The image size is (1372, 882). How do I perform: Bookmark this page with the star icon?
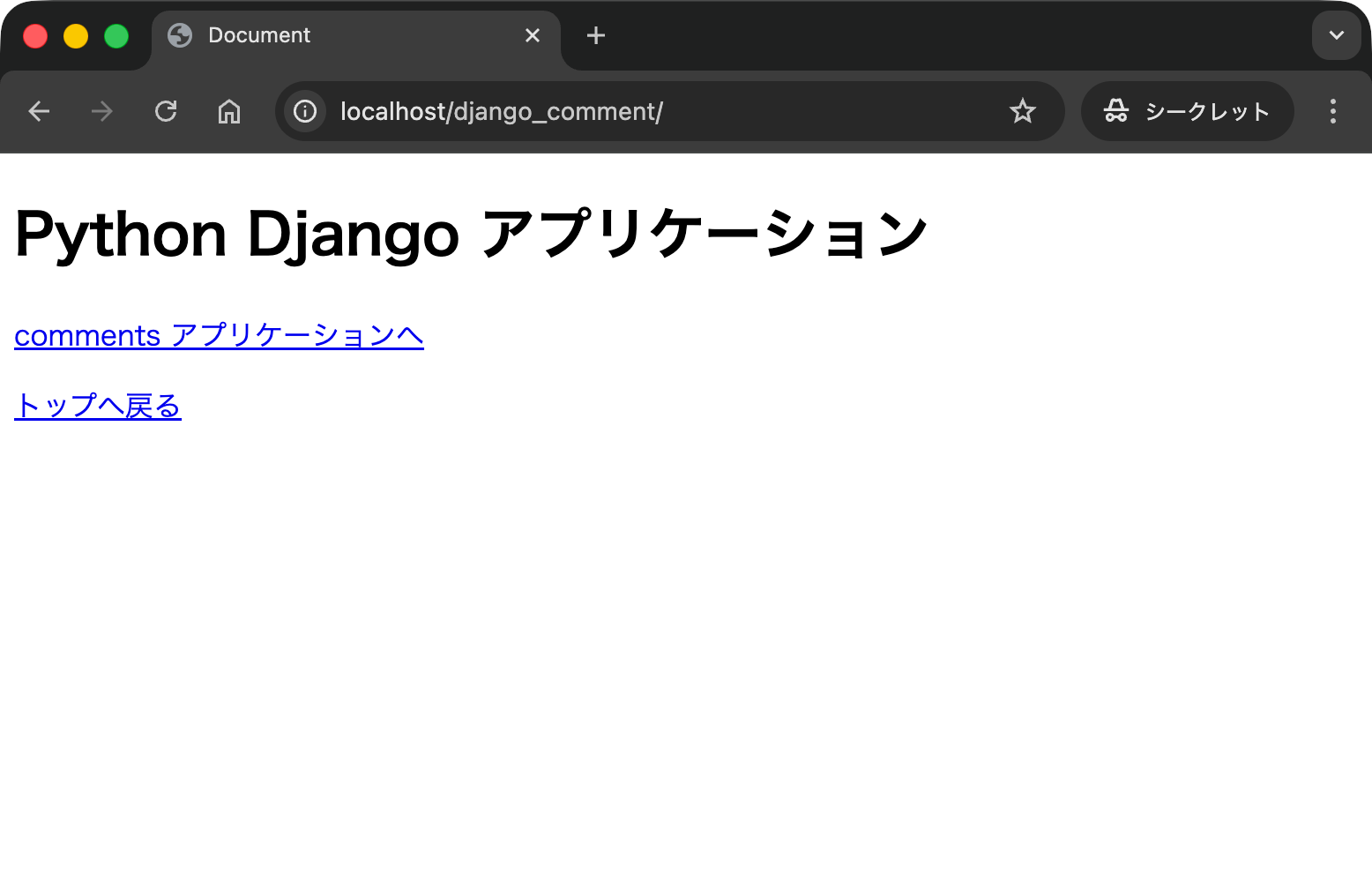(1022, 111)
